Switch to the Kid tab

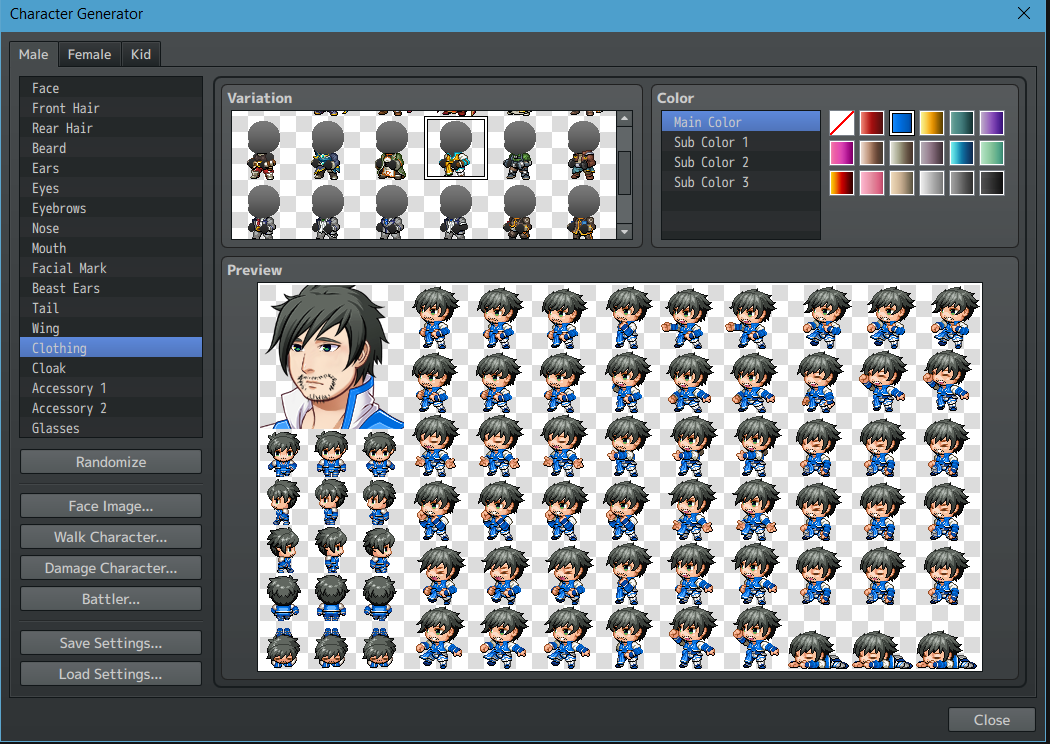click(140, 54)
